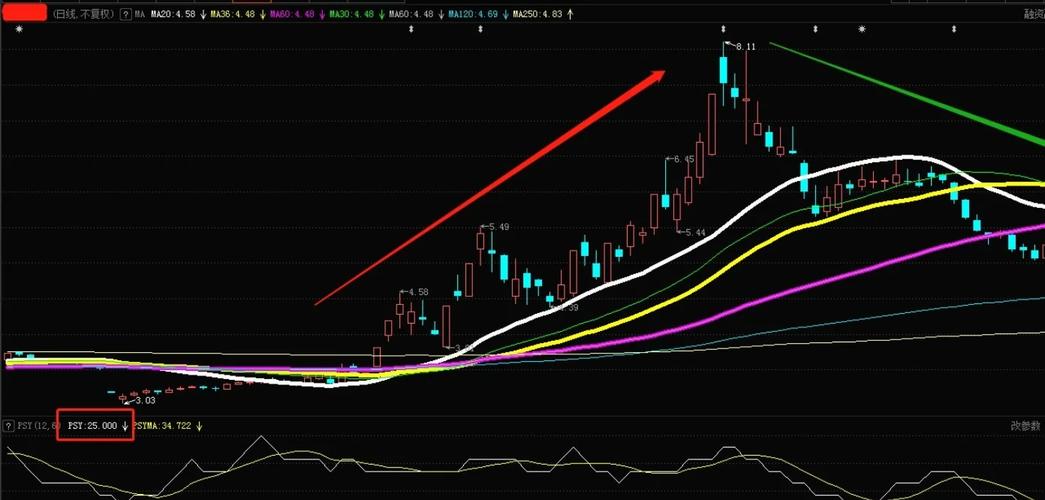
Task: Click the asterisk marker right of the peak
Action: click(862, 30)
